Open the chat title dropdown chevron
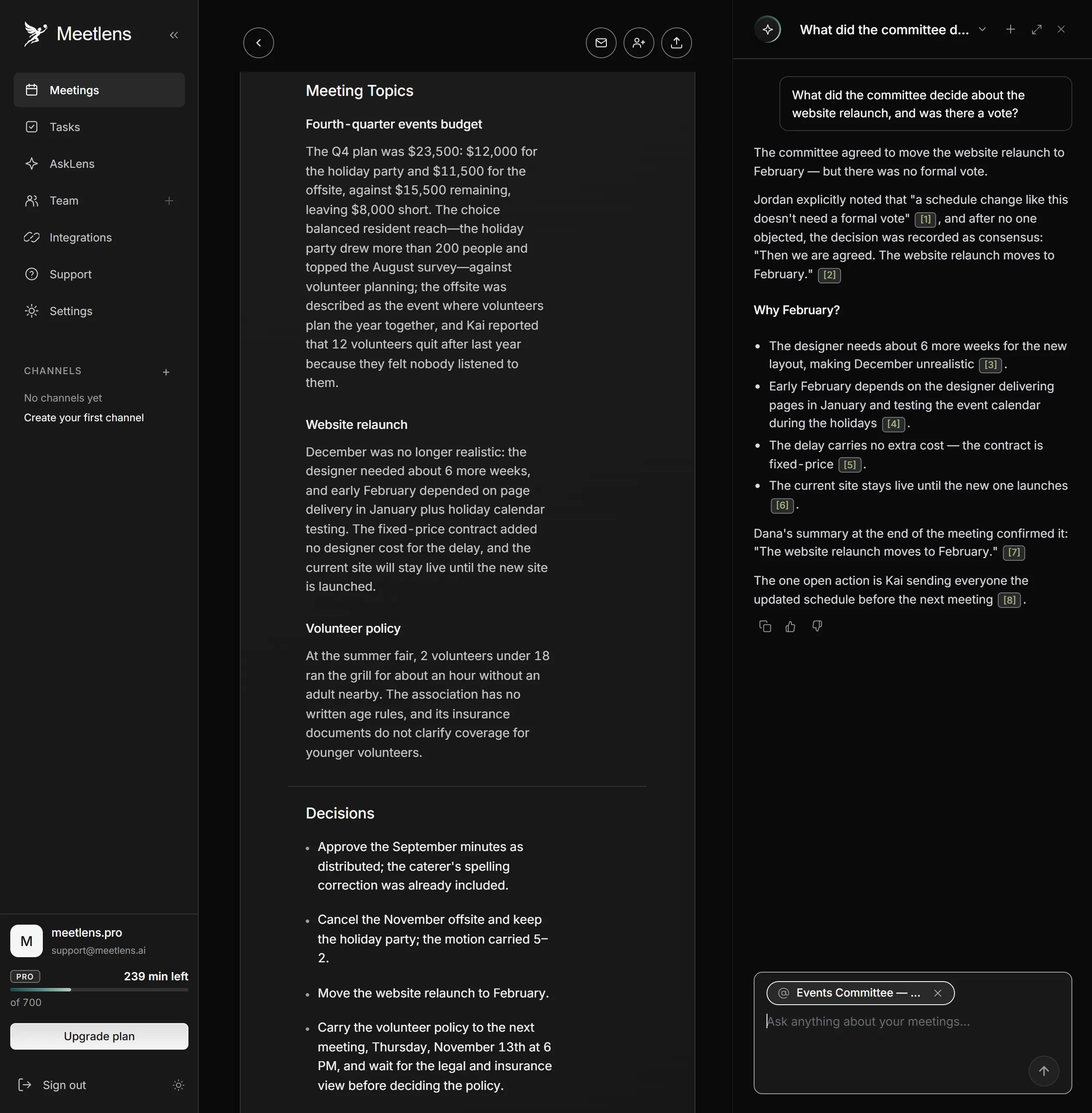 (x=982, y=29)
